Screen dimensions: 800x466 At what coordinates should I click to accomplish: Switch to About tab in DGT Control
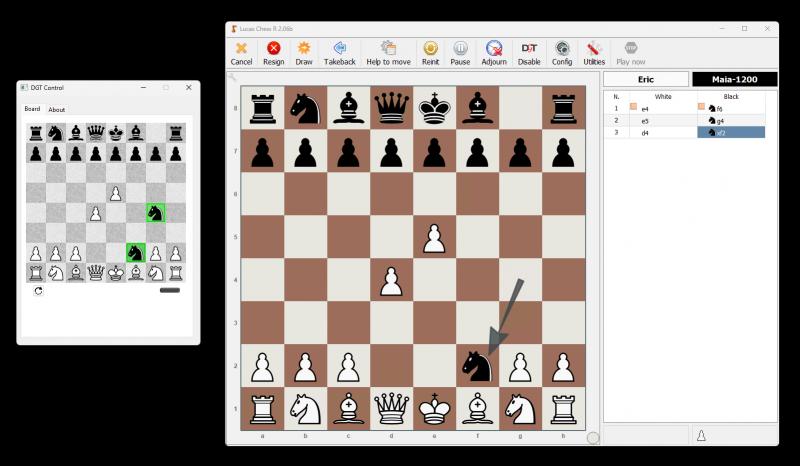click(57, 110)
